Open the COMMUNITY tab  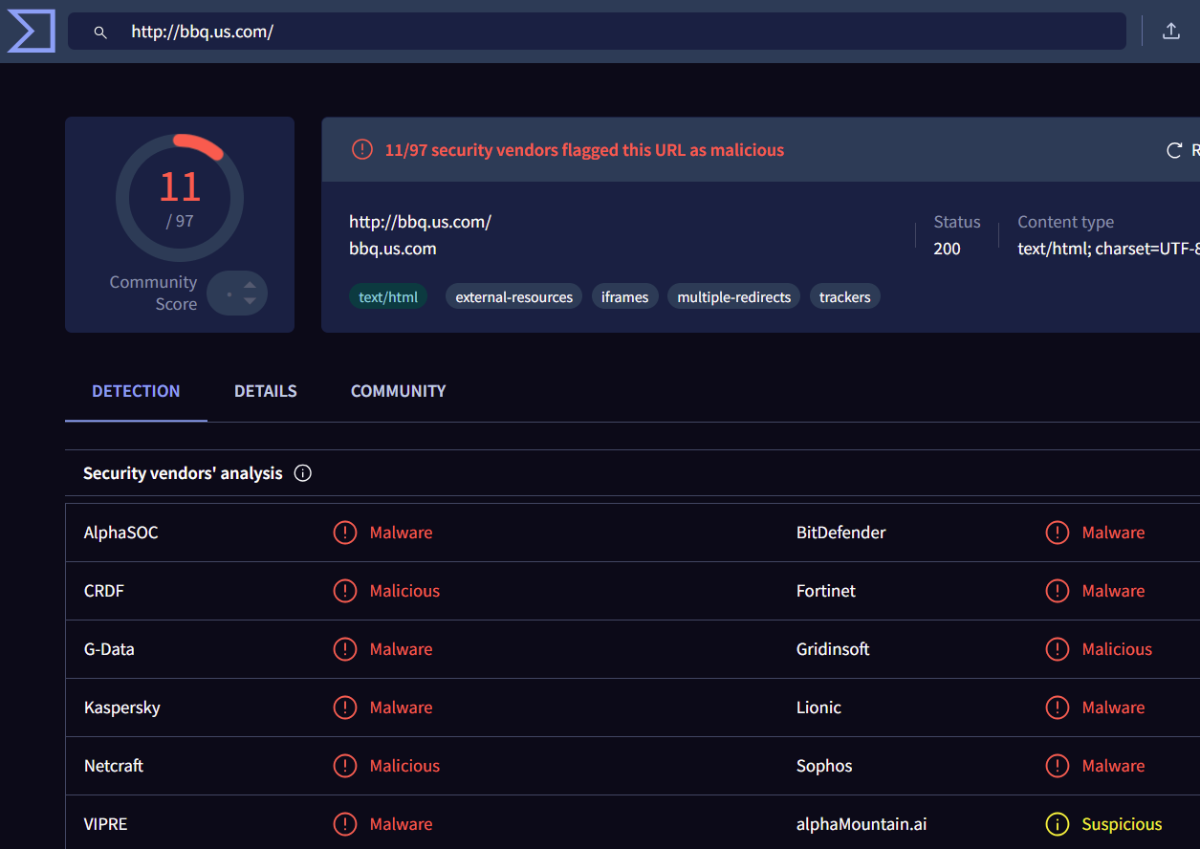(x=398, y=391)
